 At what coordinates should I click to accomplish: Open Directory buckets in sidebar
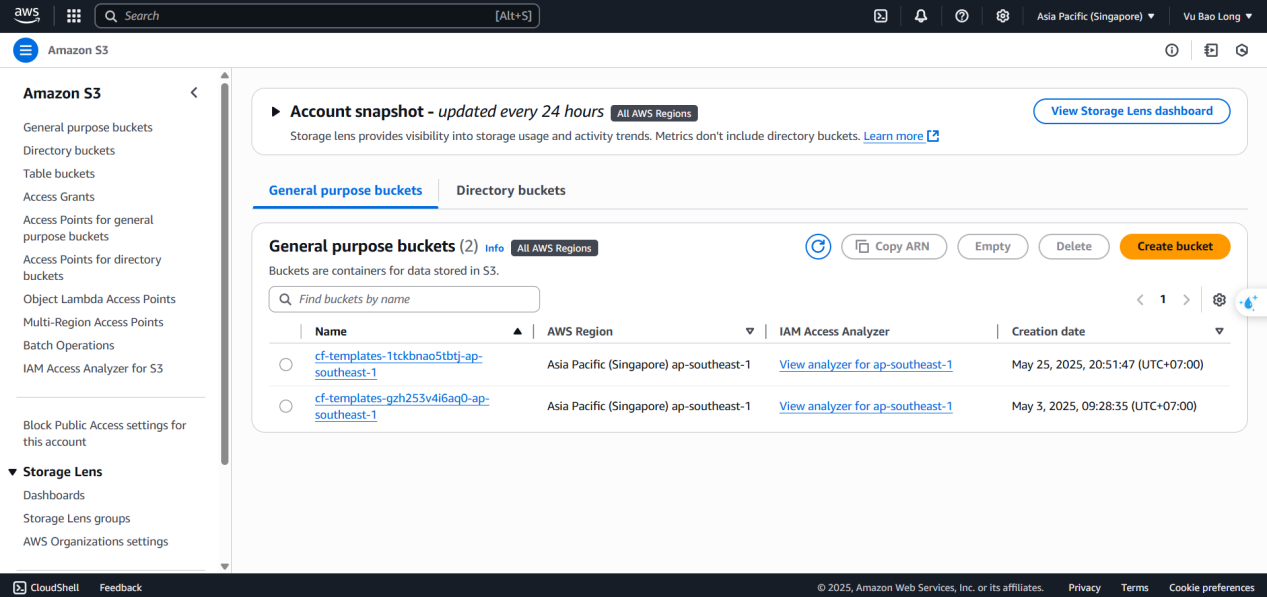coord(69,150)
